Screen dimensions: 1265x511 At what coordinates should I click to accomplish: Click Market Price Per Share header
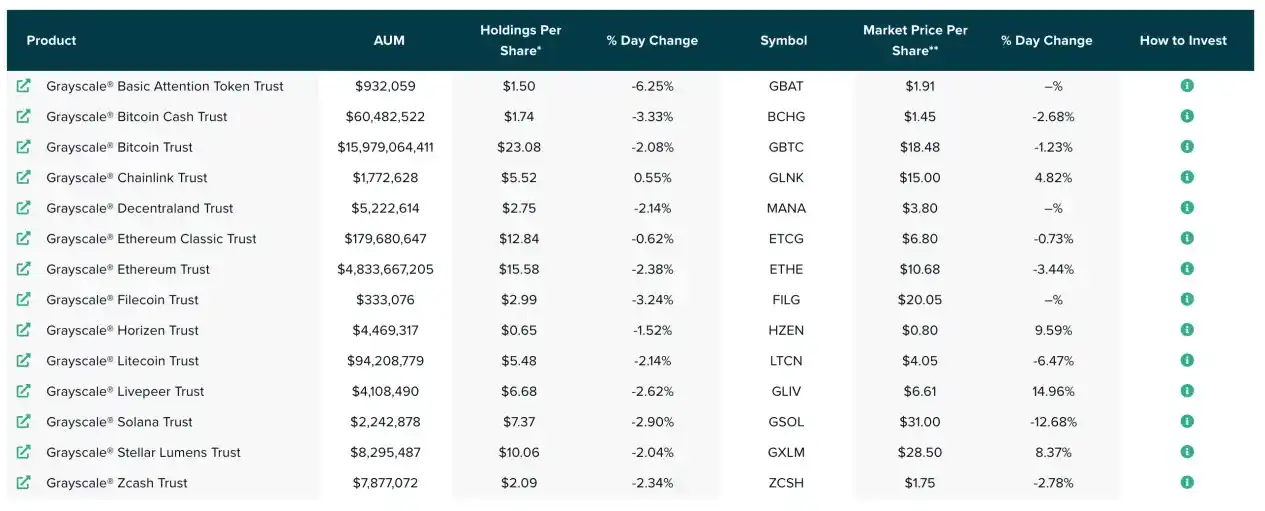tap(915, 40)
